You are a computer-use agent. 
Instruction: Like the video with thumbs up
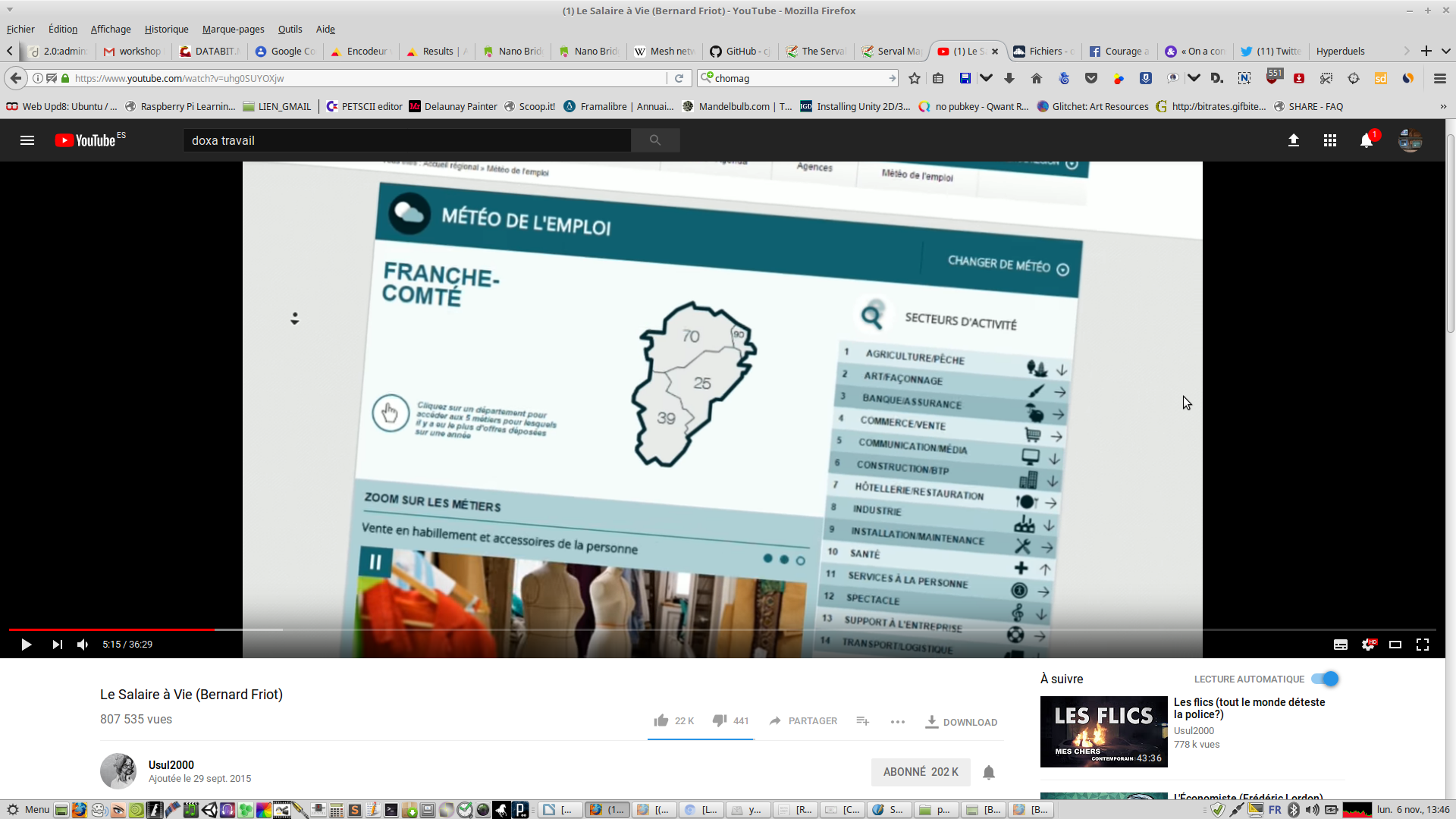661,720
